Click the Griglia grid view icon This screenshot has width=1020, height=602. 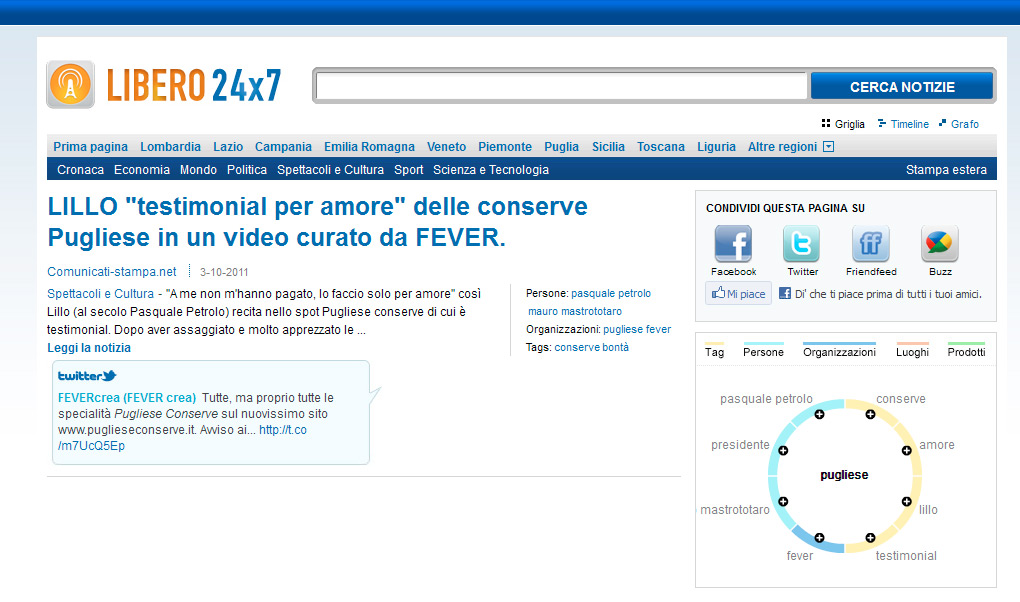(x=826, y=123)
